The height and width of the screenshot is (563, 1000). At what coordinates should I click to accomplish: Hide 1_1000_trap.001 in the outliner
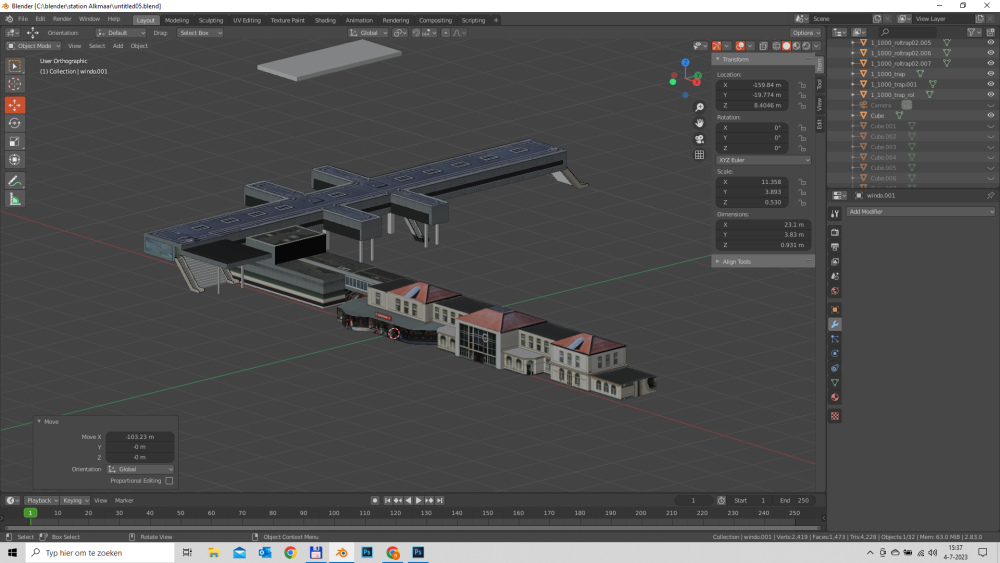pos(990,84)
